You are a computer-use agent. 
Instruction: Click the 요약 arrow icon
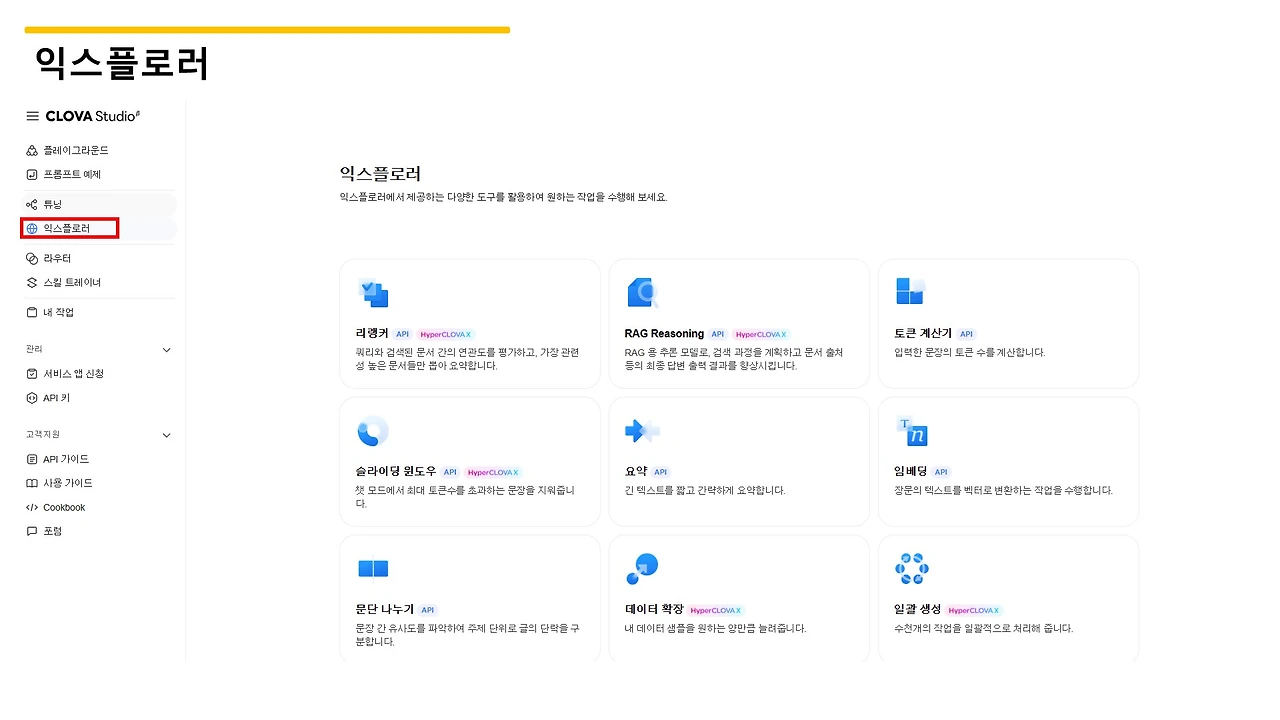(642, 431)
